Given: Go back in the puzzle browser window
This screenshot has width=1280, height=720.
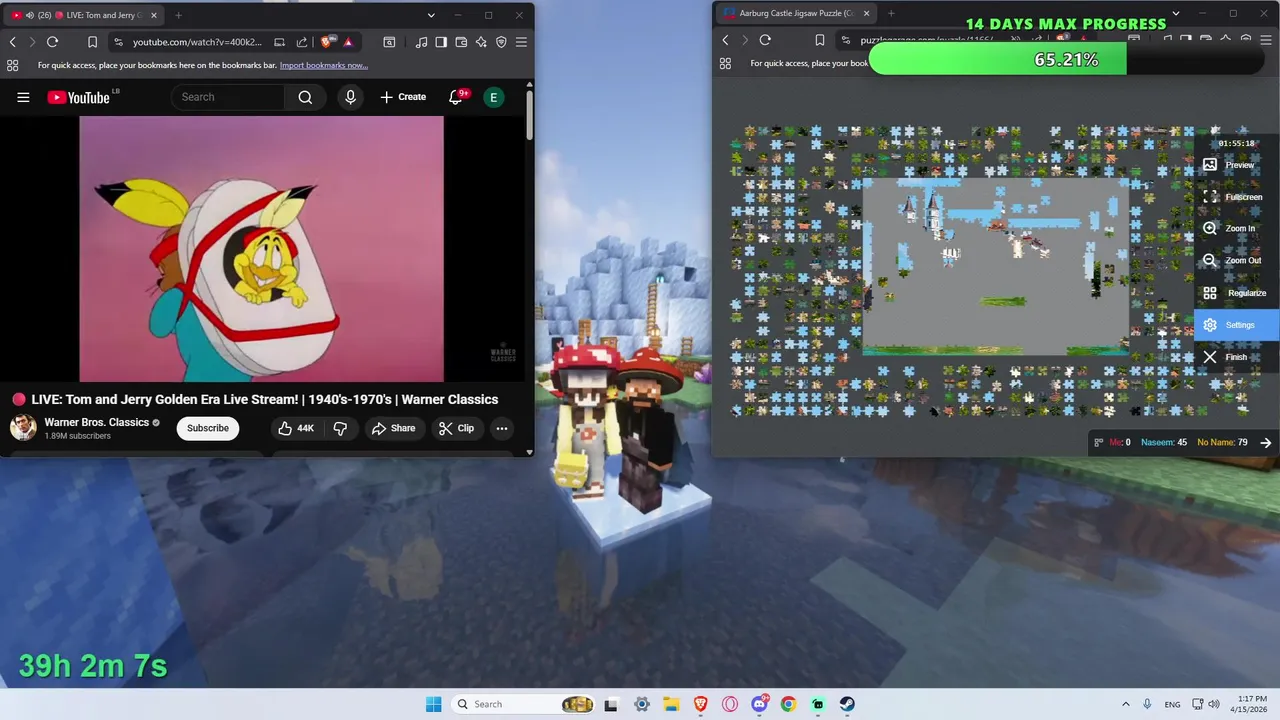Looking at the screenshot, I should pos(725,40).
